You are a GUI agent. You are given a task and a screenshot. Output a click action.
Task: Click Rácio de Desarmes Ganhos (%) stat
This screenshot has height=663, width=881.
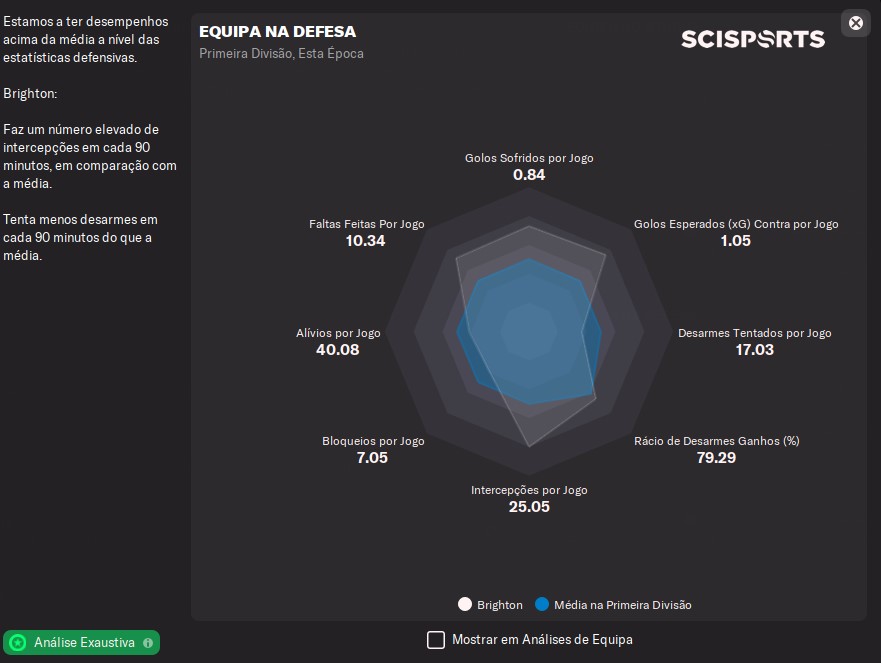click(716, 441)
